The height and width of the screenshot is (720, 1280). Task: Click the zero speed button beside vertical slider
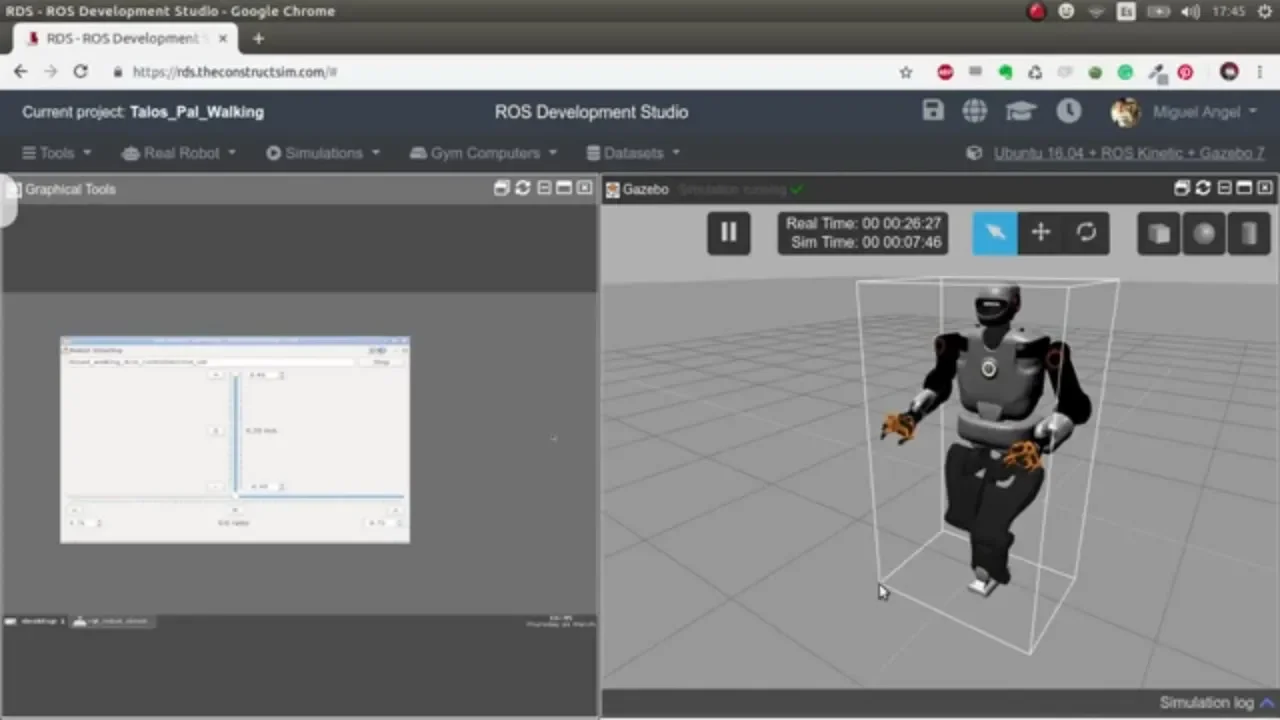[216, 431]
